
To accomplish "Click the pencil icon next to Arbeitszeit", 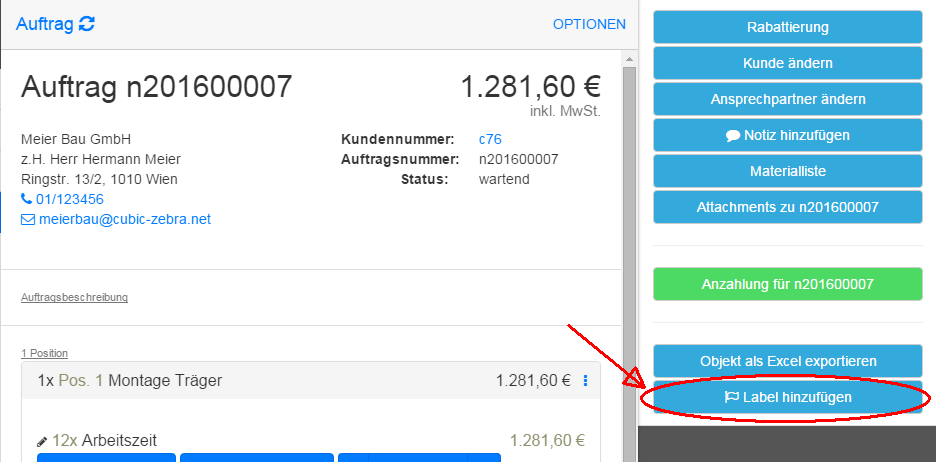I will 41,441.
